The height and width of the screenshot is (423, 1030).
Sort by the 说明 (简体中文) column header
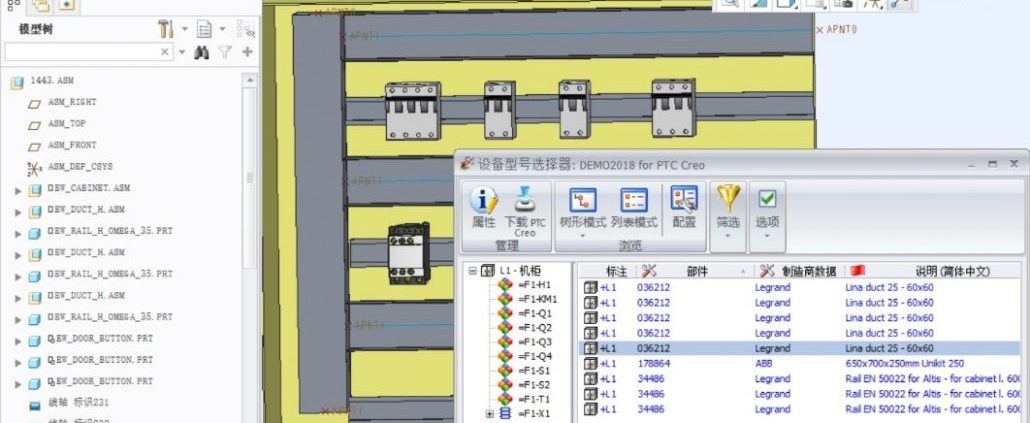click(933, 271)
